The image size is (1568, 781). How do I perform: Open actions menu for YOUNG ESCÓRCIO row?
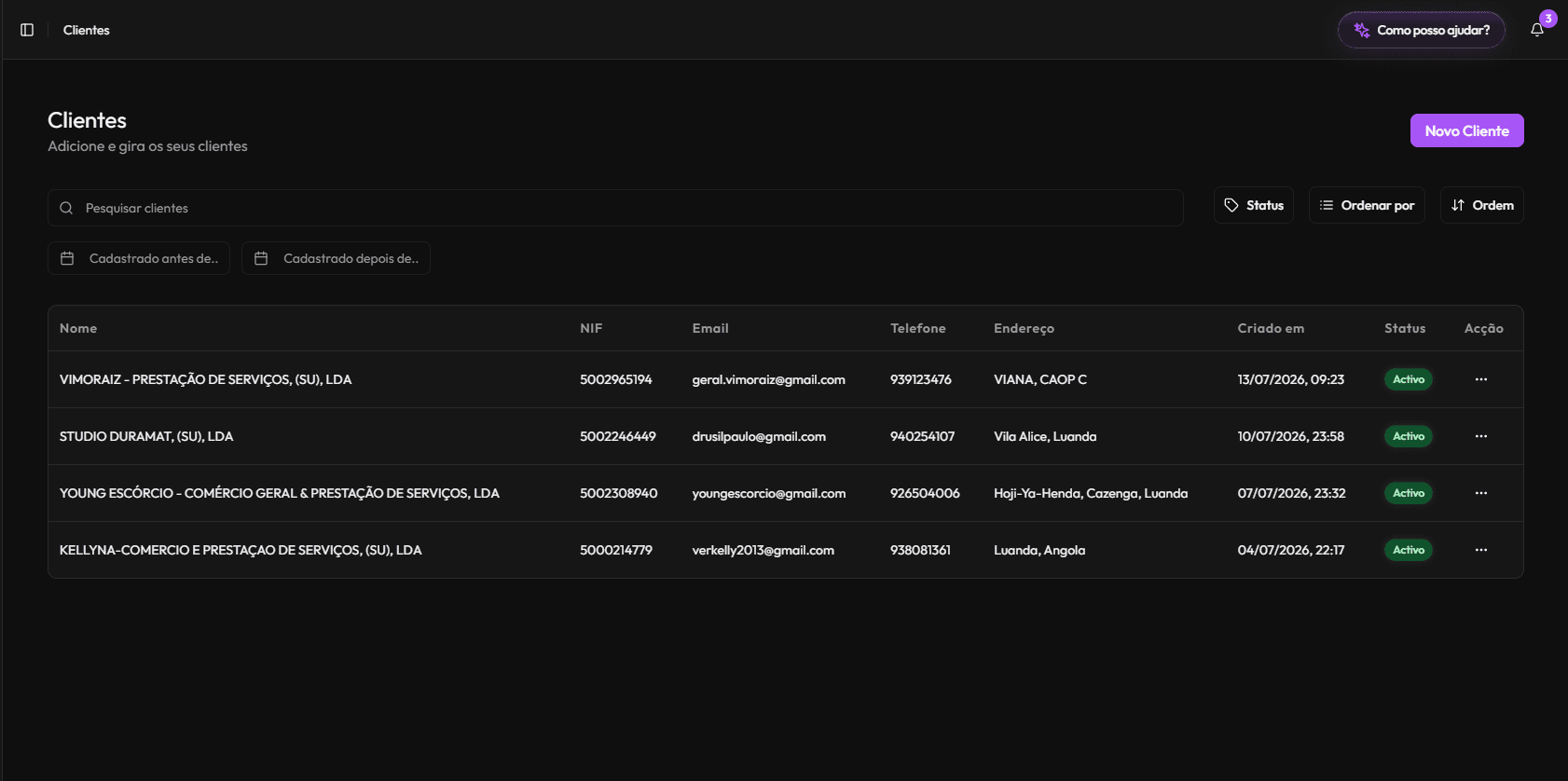click(x=1481, y=493)
